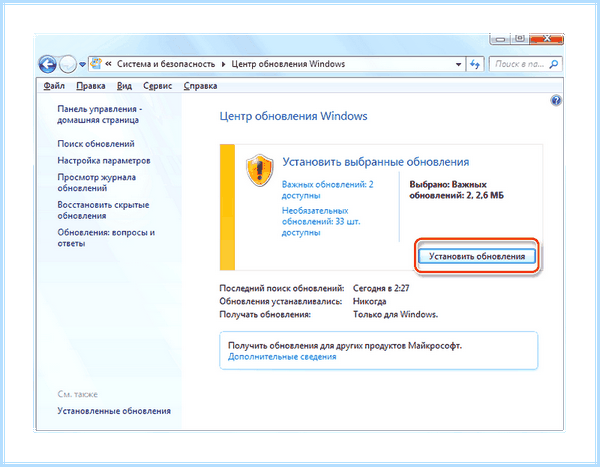This screenshot has width=600, height=467.
Task: Click the 'Только для Windows.' text
Action: pyautogui.click(x=395, y=314)
